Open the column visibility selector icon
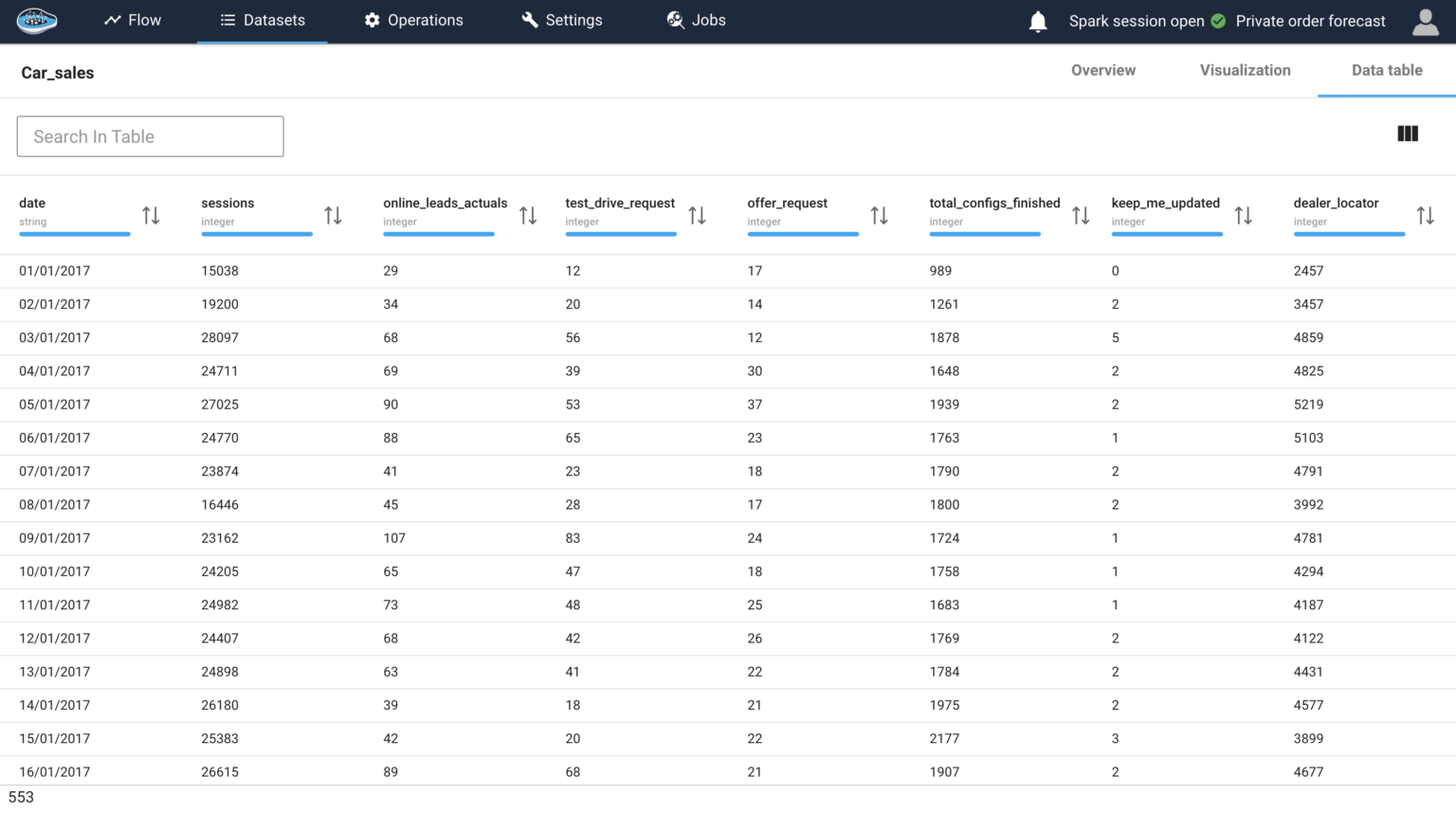The image size is (1456, 813). coord(1408,134)
